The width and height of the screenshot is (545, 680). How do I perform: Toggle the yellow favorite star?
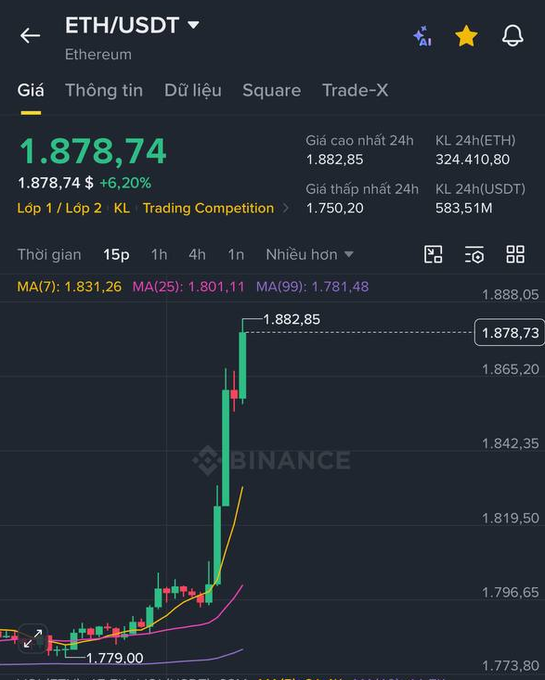point(467,36)
